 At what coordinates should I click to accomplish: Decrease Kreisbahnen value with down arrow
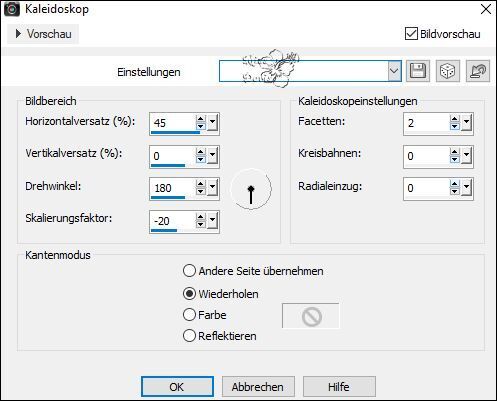click(454, 159)
